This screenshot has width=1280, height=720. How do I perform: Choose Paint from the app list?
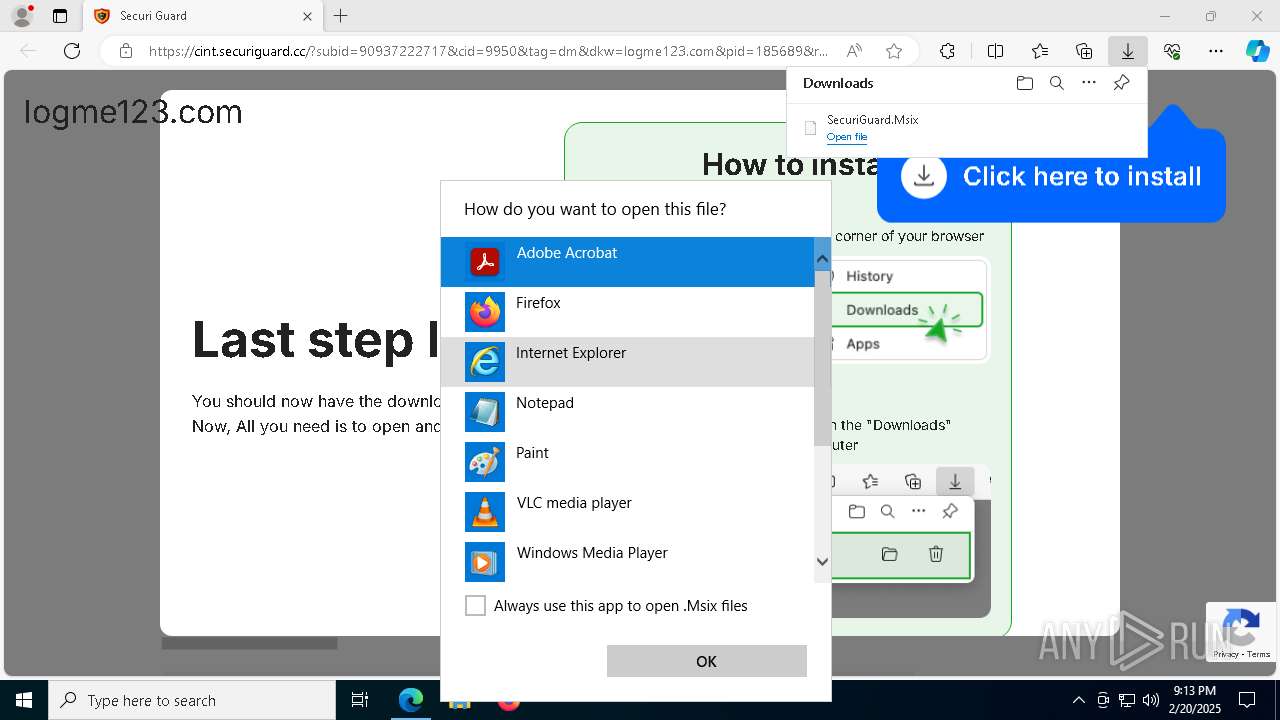(x=627, y=462)
